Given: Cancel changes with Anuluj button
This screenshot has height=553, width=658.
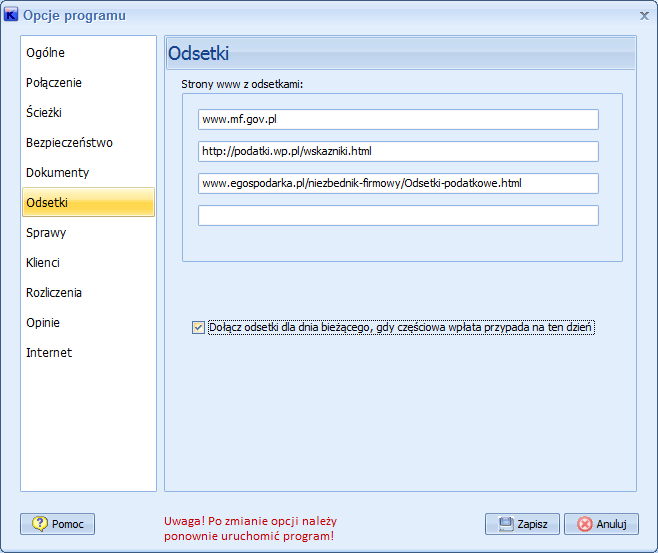Looking at the screenshot, I should (601, 524).
